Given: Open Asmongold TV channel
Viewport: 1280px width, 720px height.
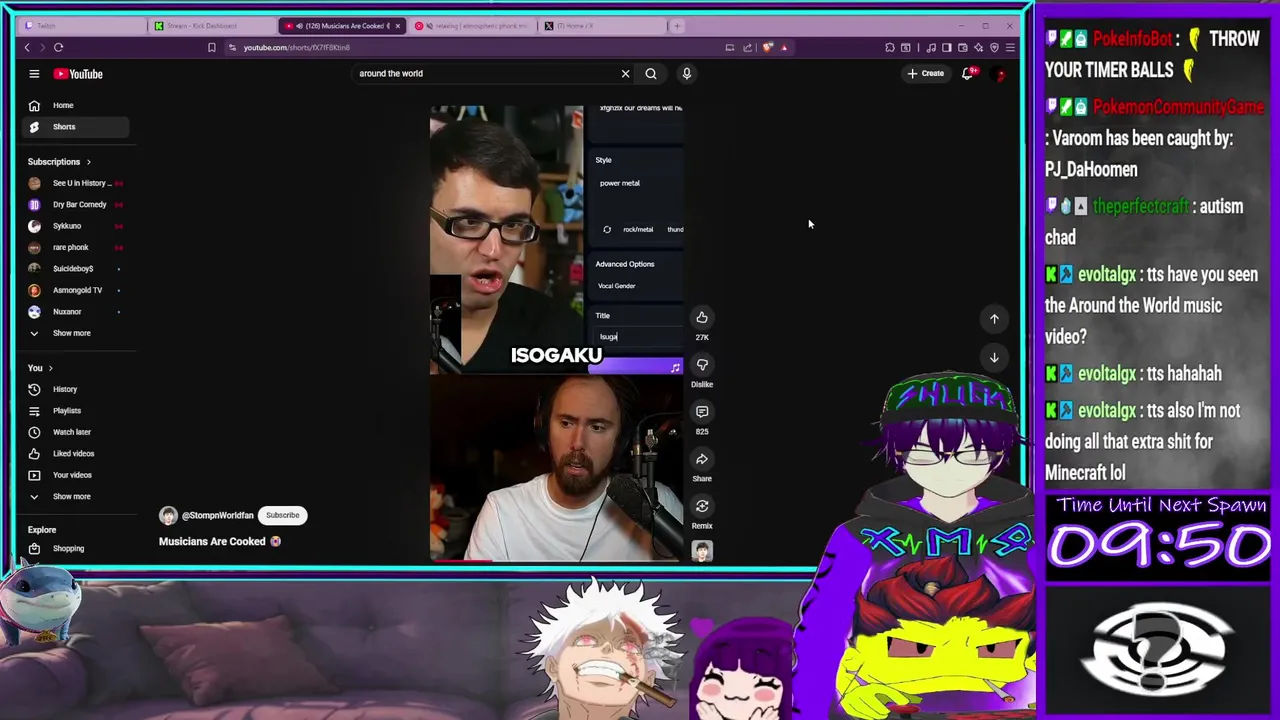Looking at the screenshot, I should (75, 290).
